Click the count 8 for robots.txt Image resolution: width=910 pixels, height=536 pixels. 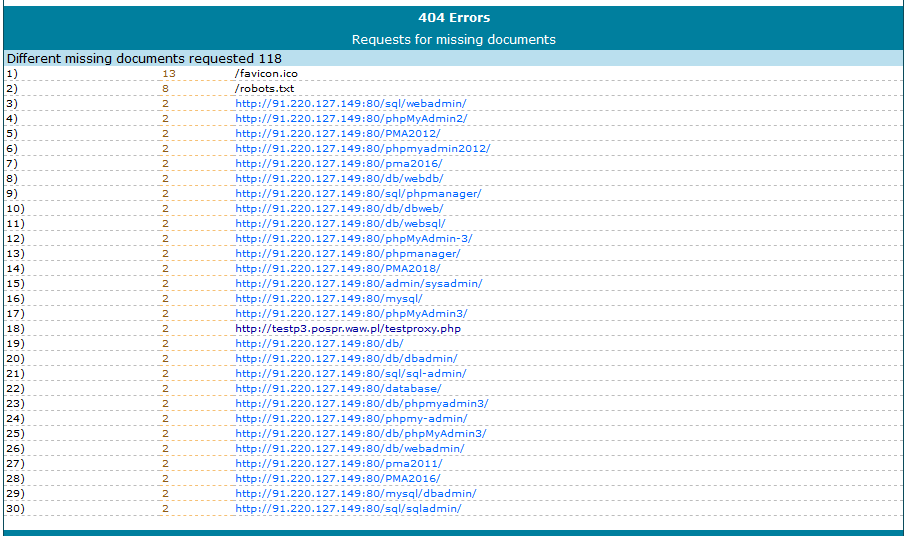point(165,89)
